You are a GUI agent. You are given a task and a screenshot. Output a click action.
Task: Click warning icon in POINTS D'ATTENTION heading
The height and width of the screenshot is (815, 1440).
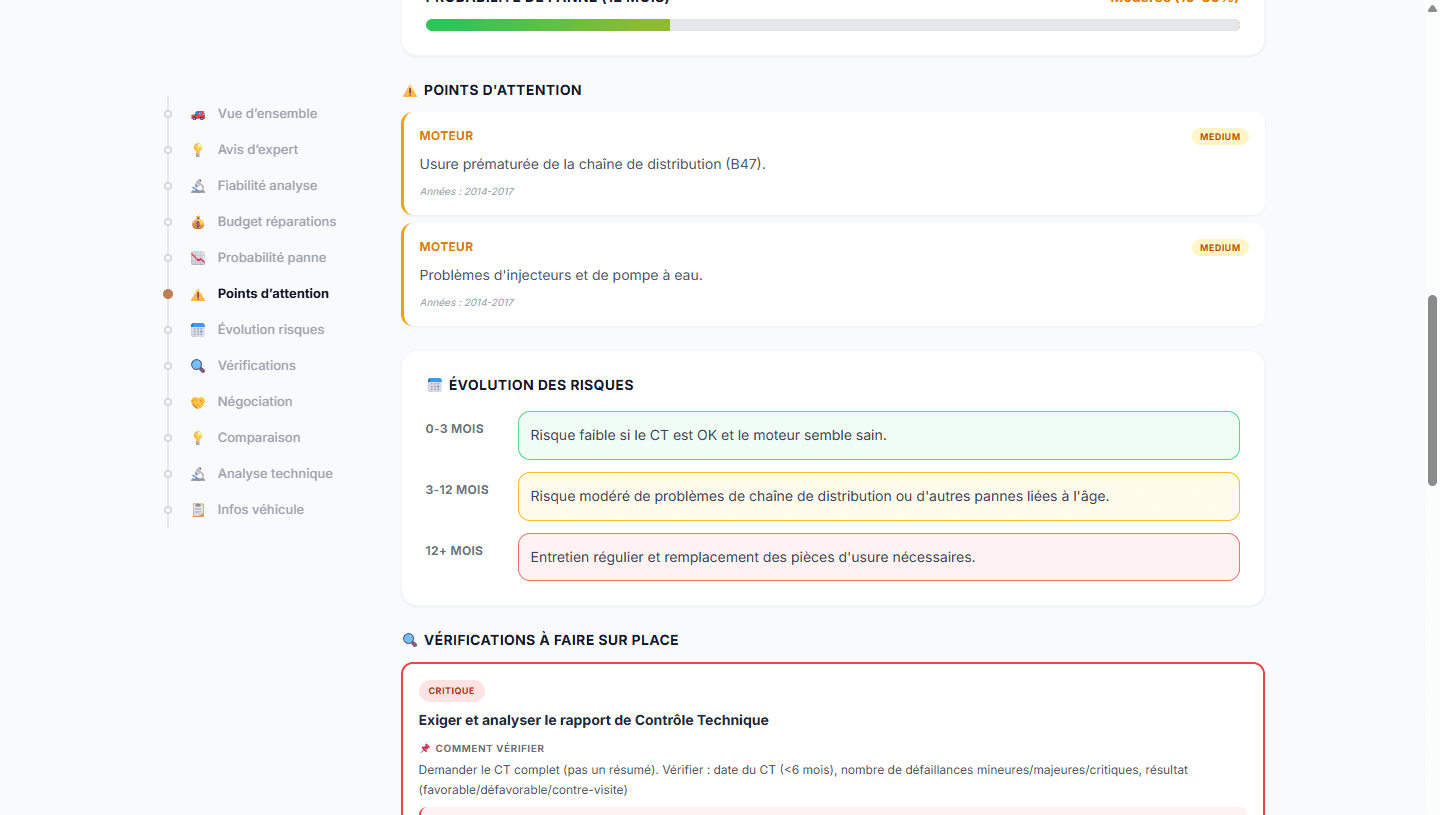coord(410,91)
